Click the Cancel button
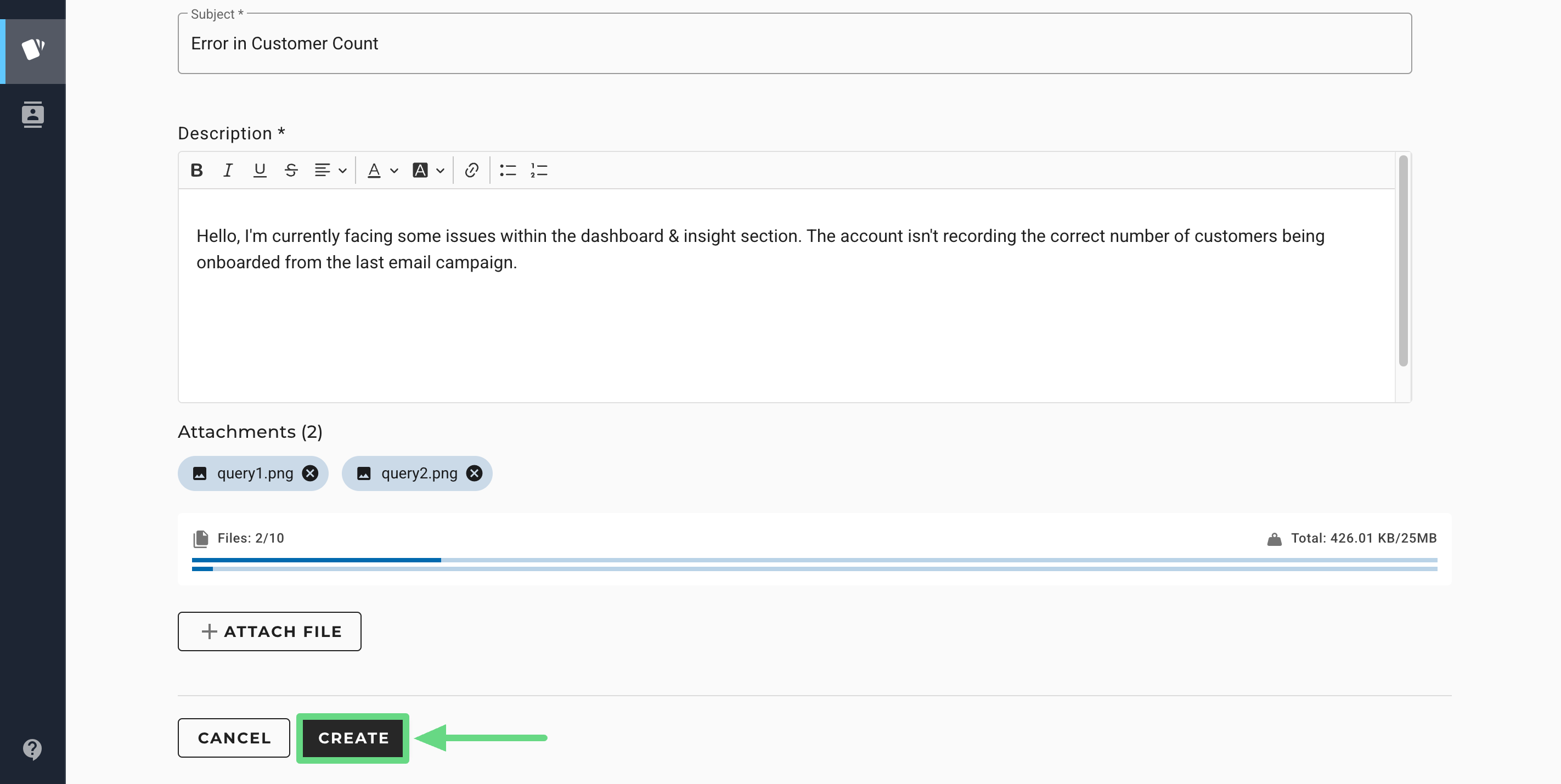The width and height of the screenshot is (1561, 784). tap(234, 738)
